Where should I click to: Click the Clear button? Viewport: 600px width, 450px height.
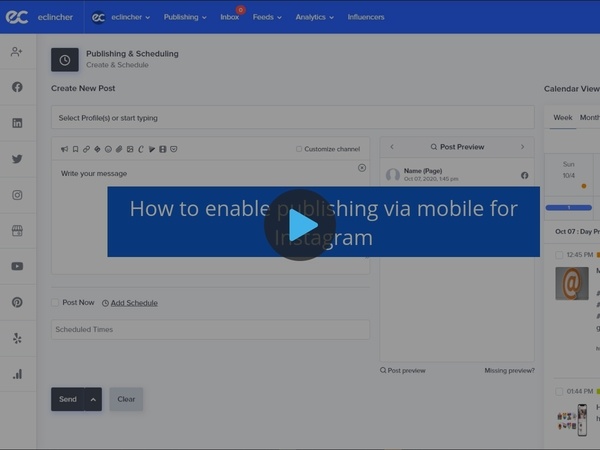[x=126, y=399]
